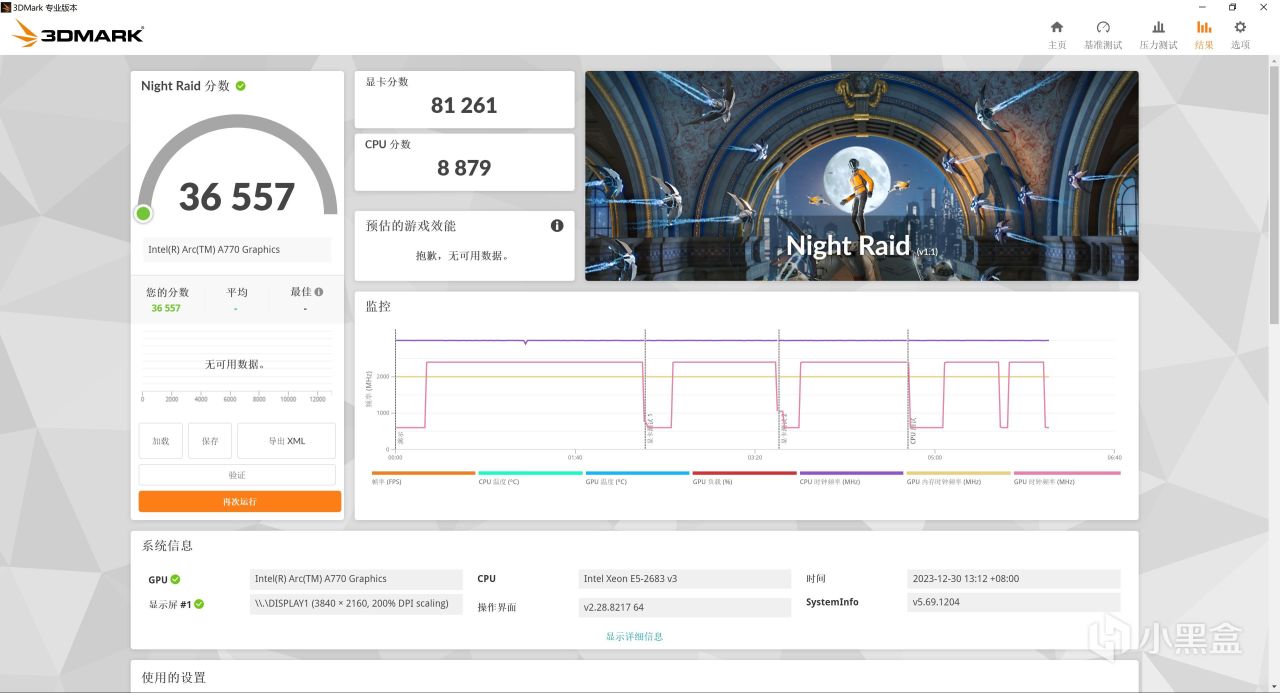Click the info icon next to 最佳
Screen dimensions: 1280x693
319,292
